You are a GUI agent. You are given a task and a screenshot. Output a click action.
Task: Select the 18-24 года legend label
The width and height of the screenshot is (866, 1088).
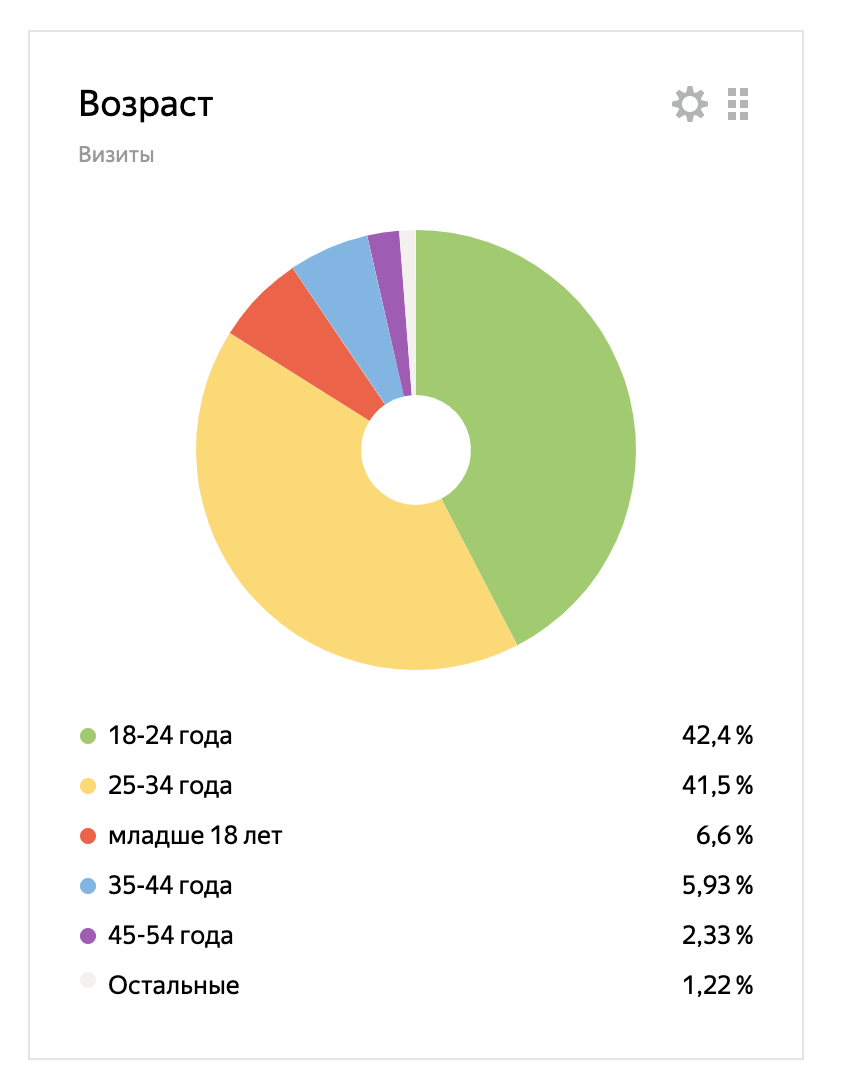coord(170,737)
